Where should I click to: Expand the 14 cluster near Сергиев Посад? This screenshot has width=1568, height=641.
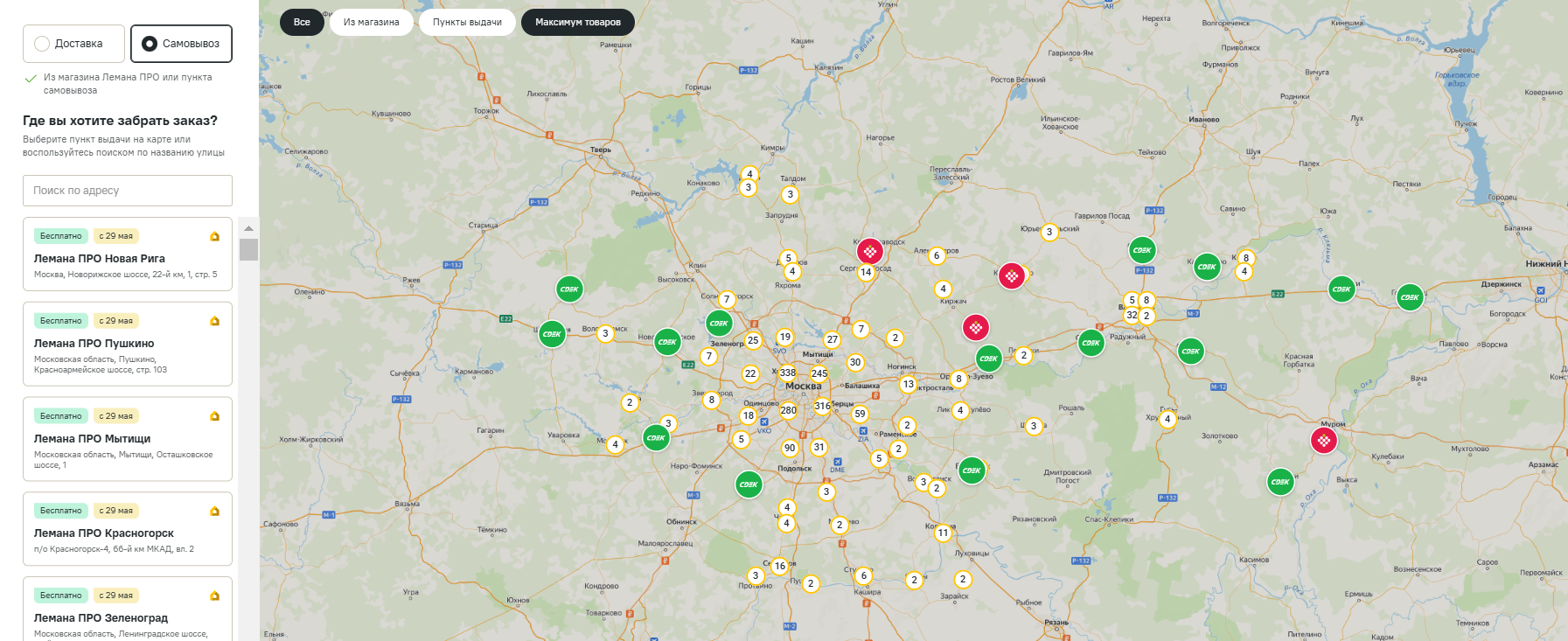click(866, 272)
